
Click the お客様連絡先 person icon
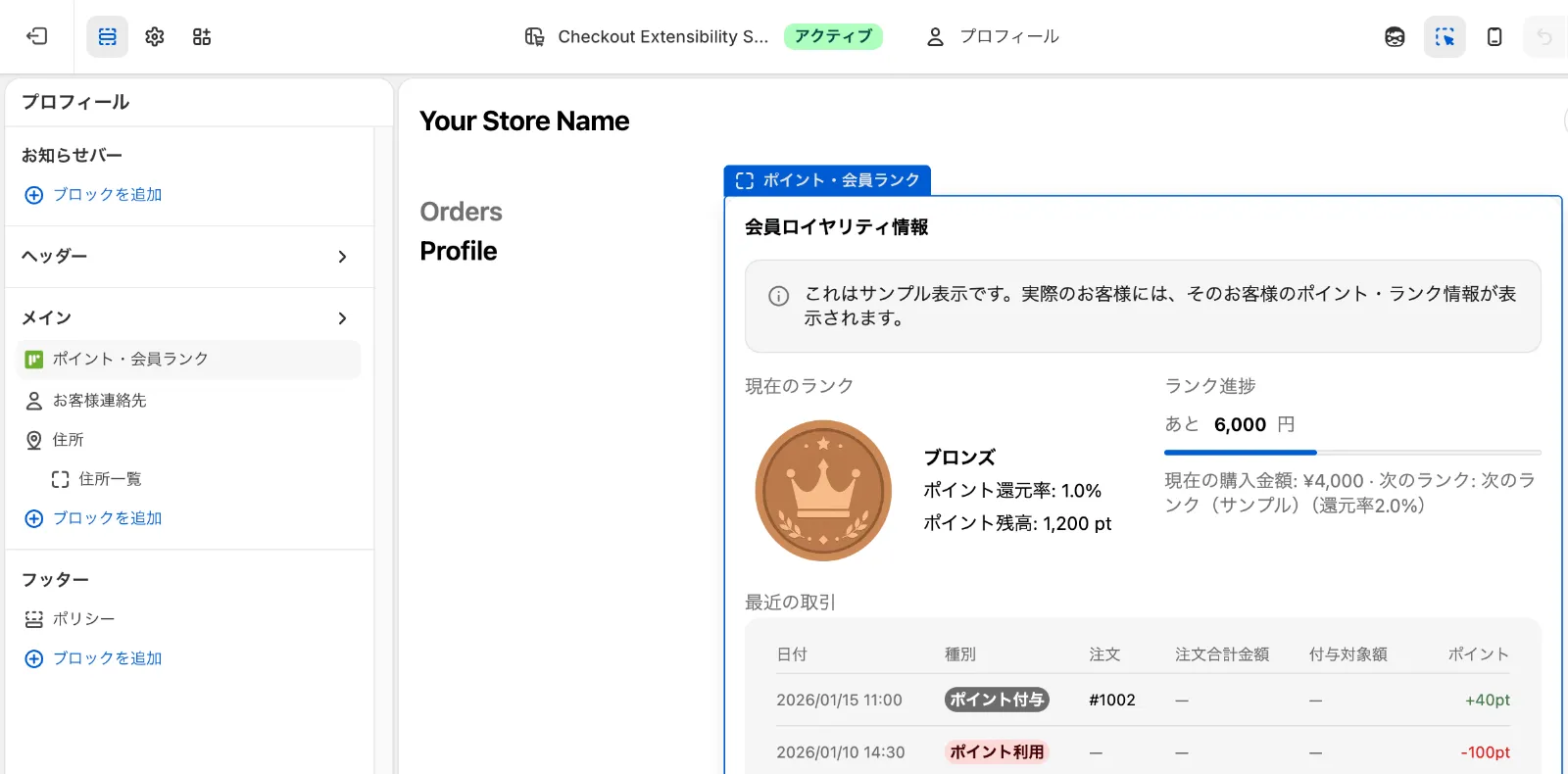point(33,401)
